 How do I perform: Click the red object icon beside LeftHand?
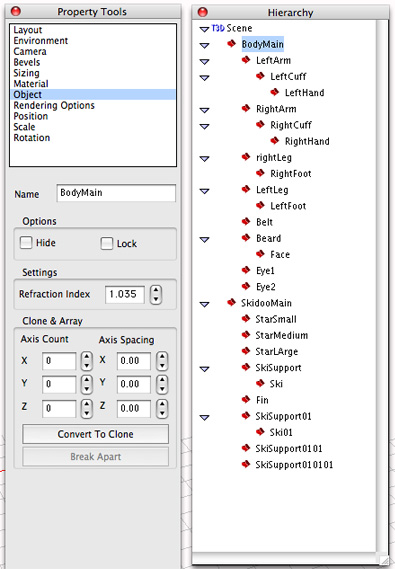(275, 92)
